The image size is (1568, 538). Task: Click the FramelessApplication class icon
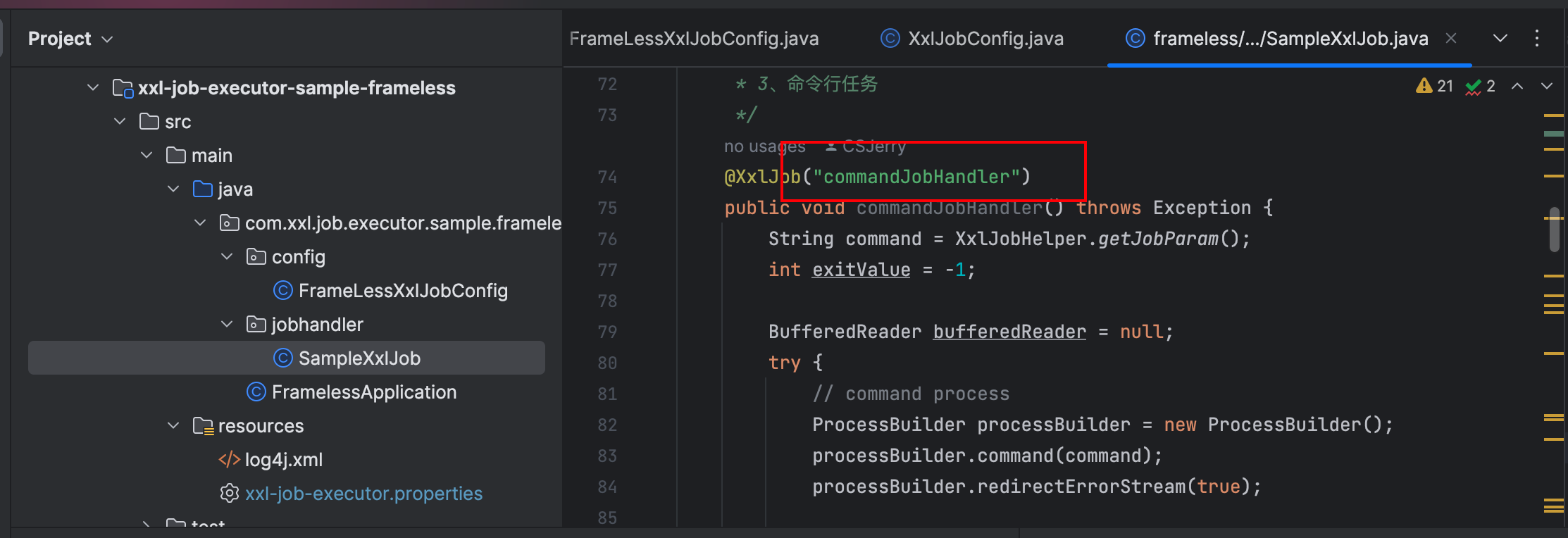[256, 392]
